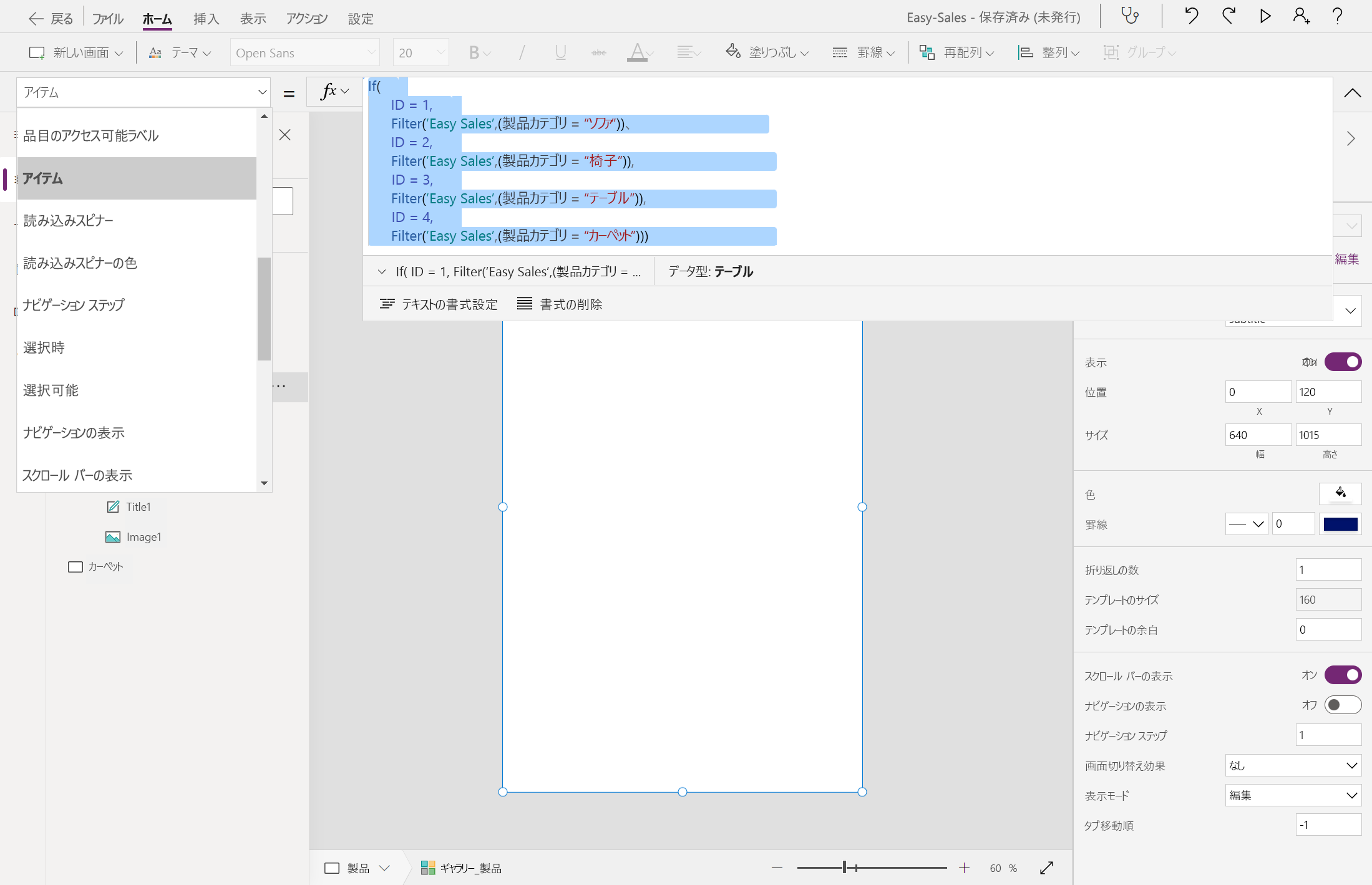The image size is (1372, 885).
Task: Click the 再配列 reorder icon
Action: click(x=927, y=52)
